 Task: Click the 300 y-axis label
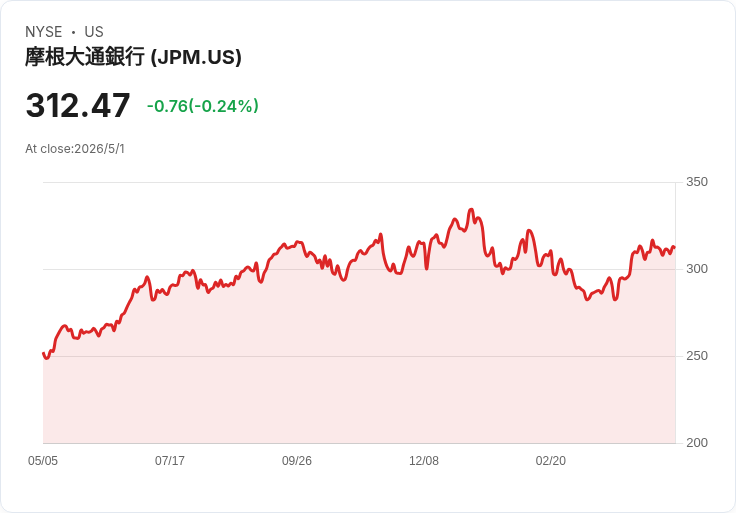(697, 269)
